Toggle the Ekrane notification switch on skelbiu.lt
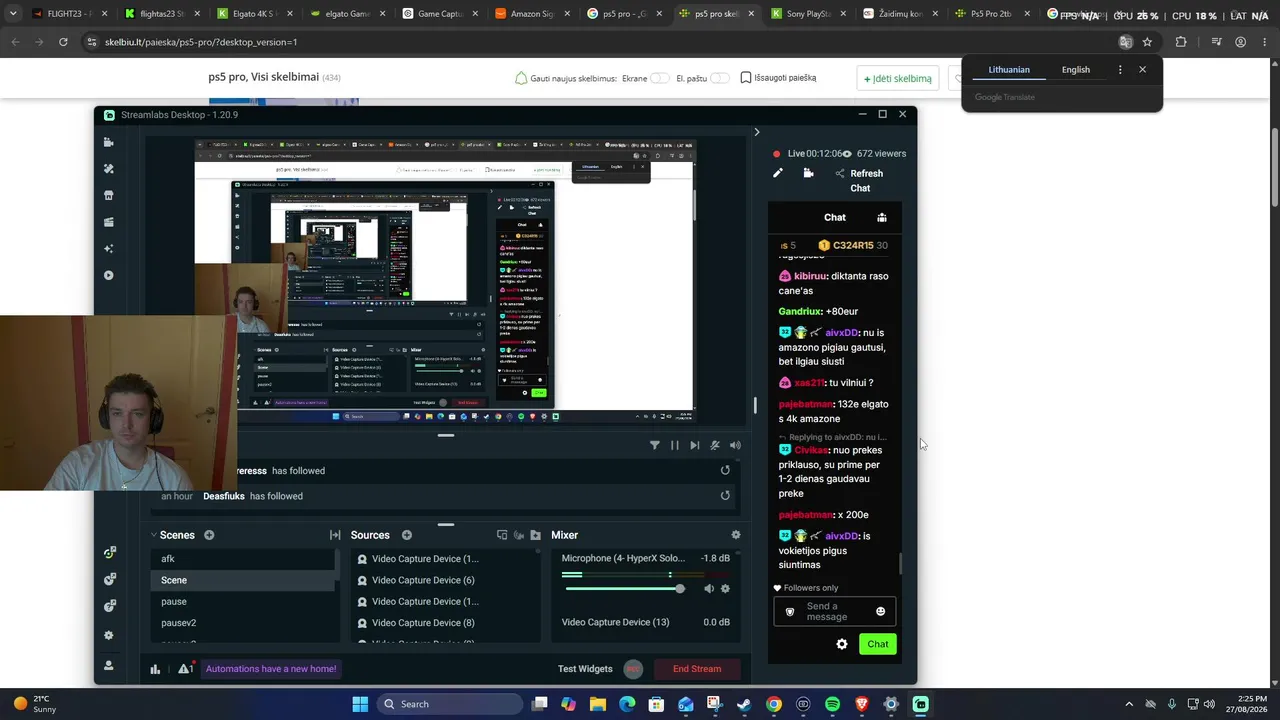The height and width of the screenshot is (720, 1280). coord(660,78)
